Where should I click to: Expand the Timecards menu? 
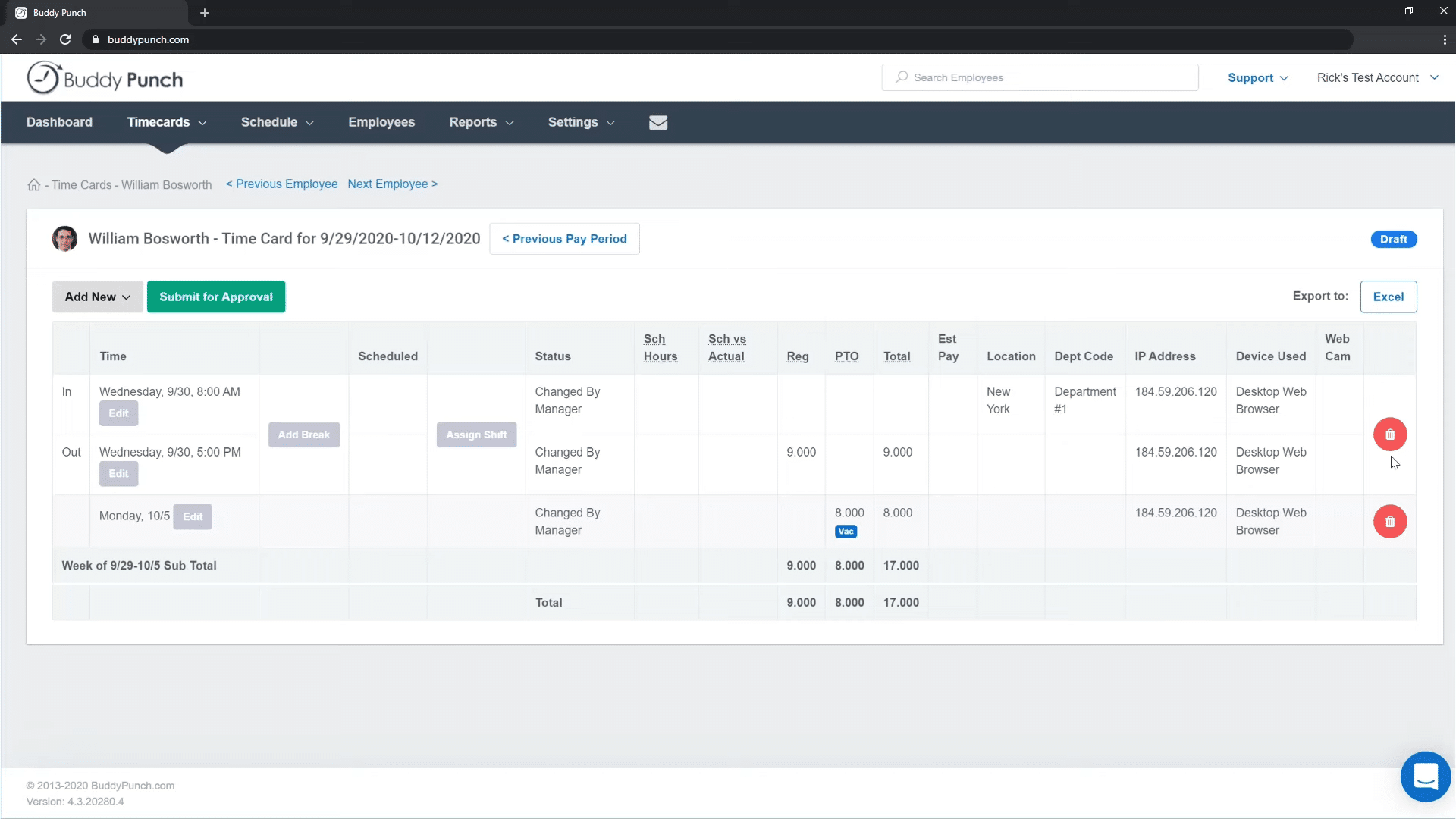click(x=167, y=122)
